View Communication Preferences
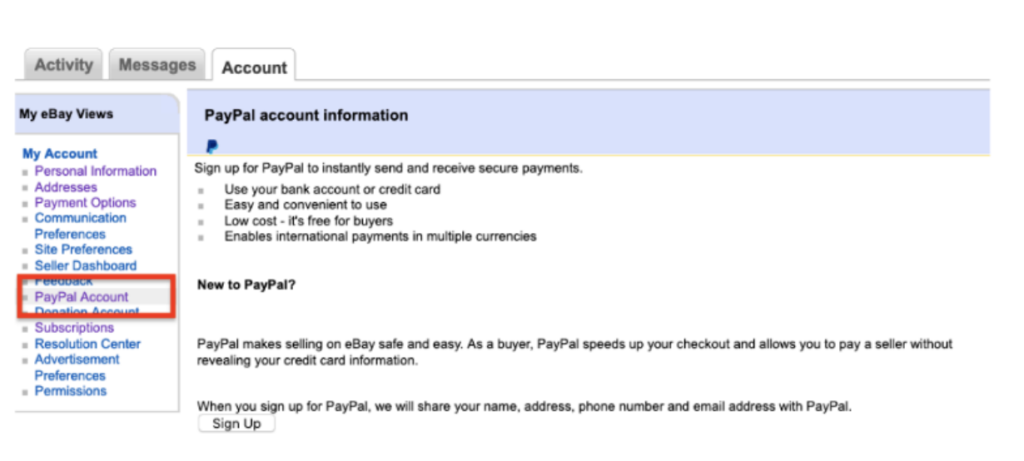Viewport: 1024px width, 461px height. pyautogui.click(x=80, y=225)
